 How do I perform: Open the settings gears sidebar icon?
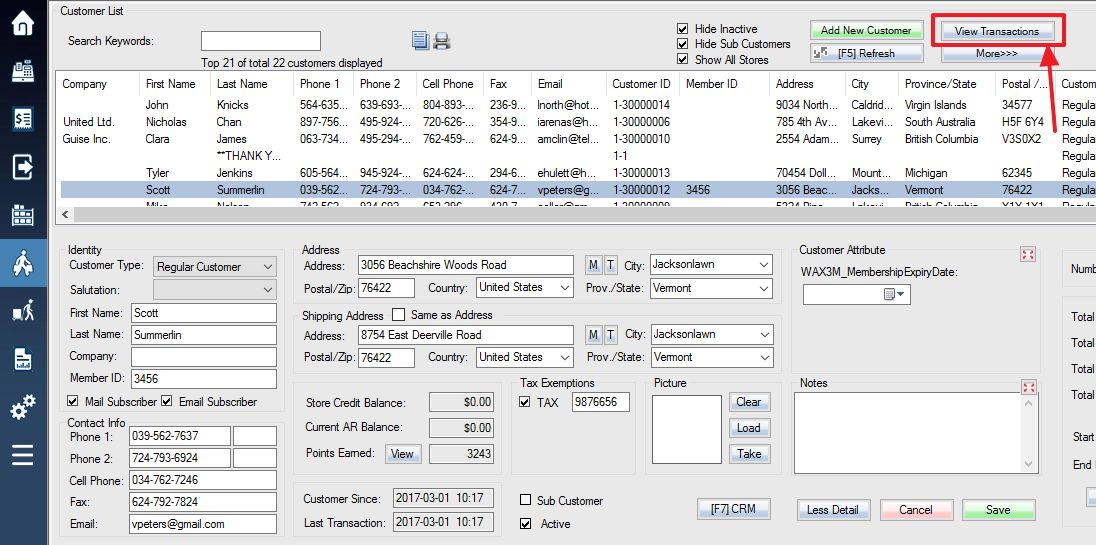(22, 407)
